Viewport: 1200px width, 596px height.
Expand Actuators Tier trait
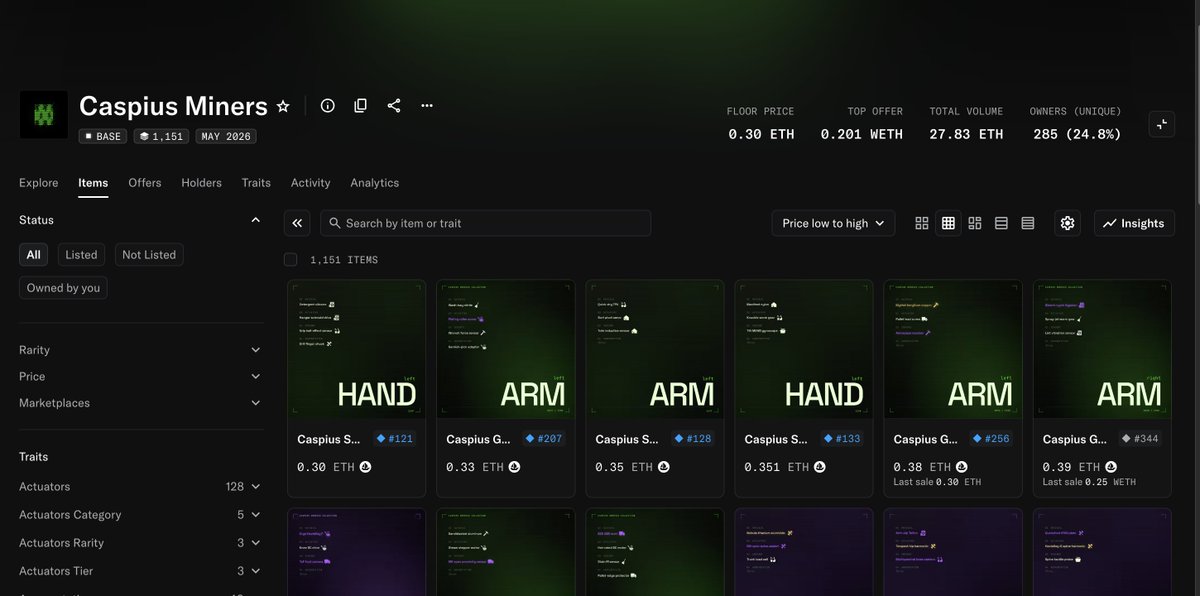click(x=141, y=571)
